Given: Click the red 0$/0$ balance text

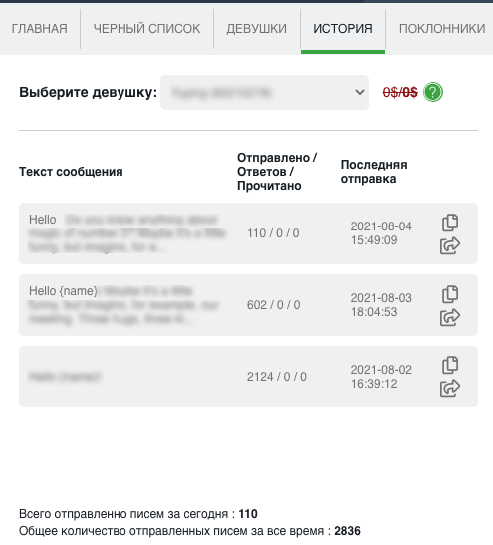Looking at the screenshot, I should (x=400, y=92).
